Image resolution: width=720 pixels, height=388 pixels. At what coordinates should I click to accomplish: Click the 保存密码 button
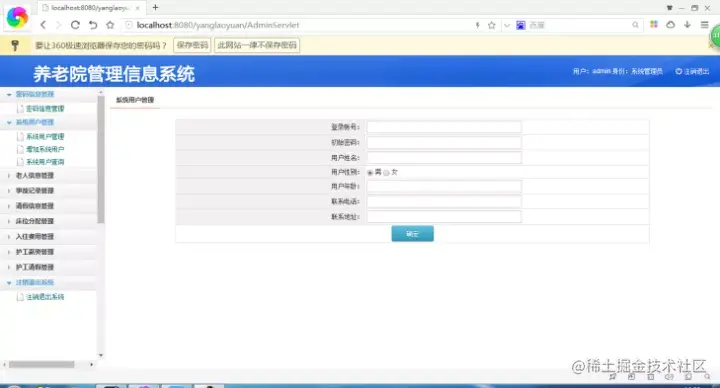pyautogui.click(x=192, y=45)
